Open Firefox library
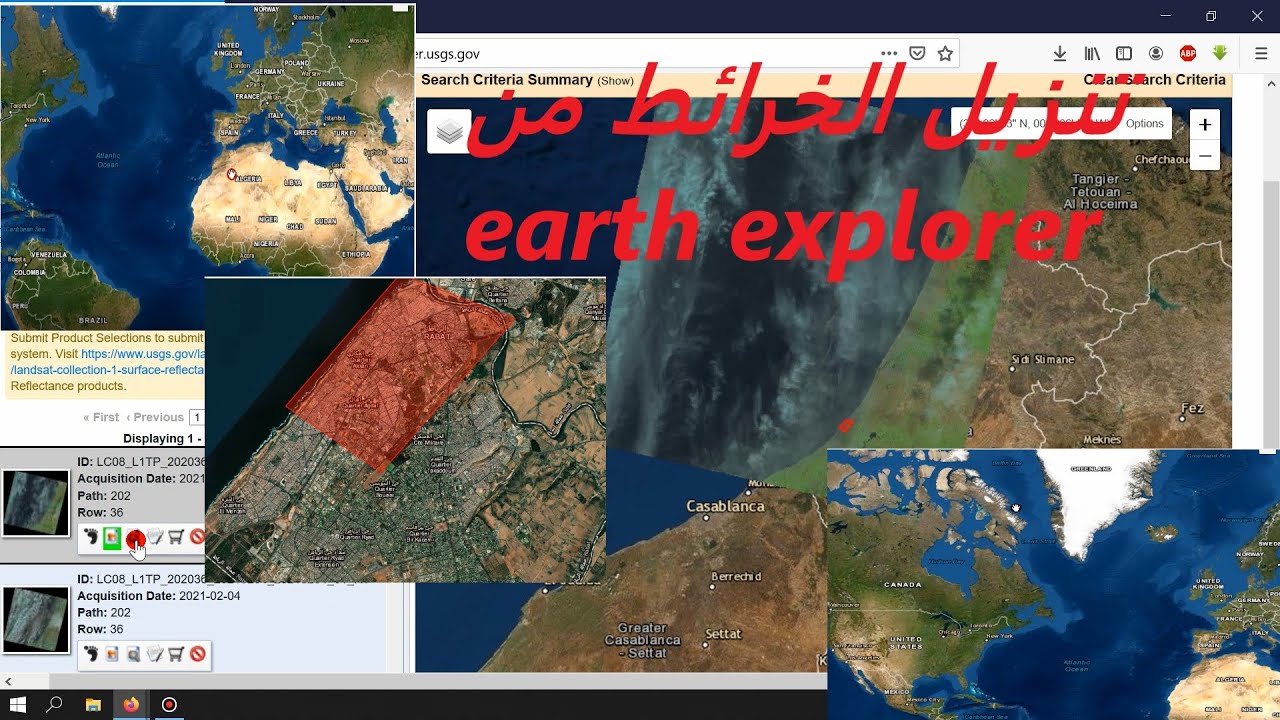The image size is (1280, 720). (x=1092, y=53)
